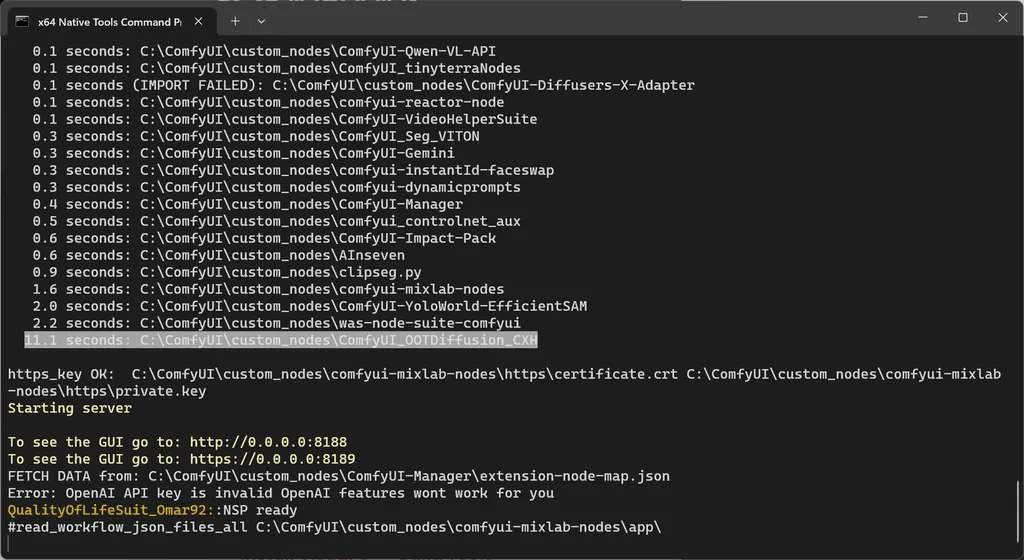Click the ComfyUI-Qwen-VL-API line
Image resolution: width=1024 pixels, height=560 pixels.
click(x=264, y=51)
